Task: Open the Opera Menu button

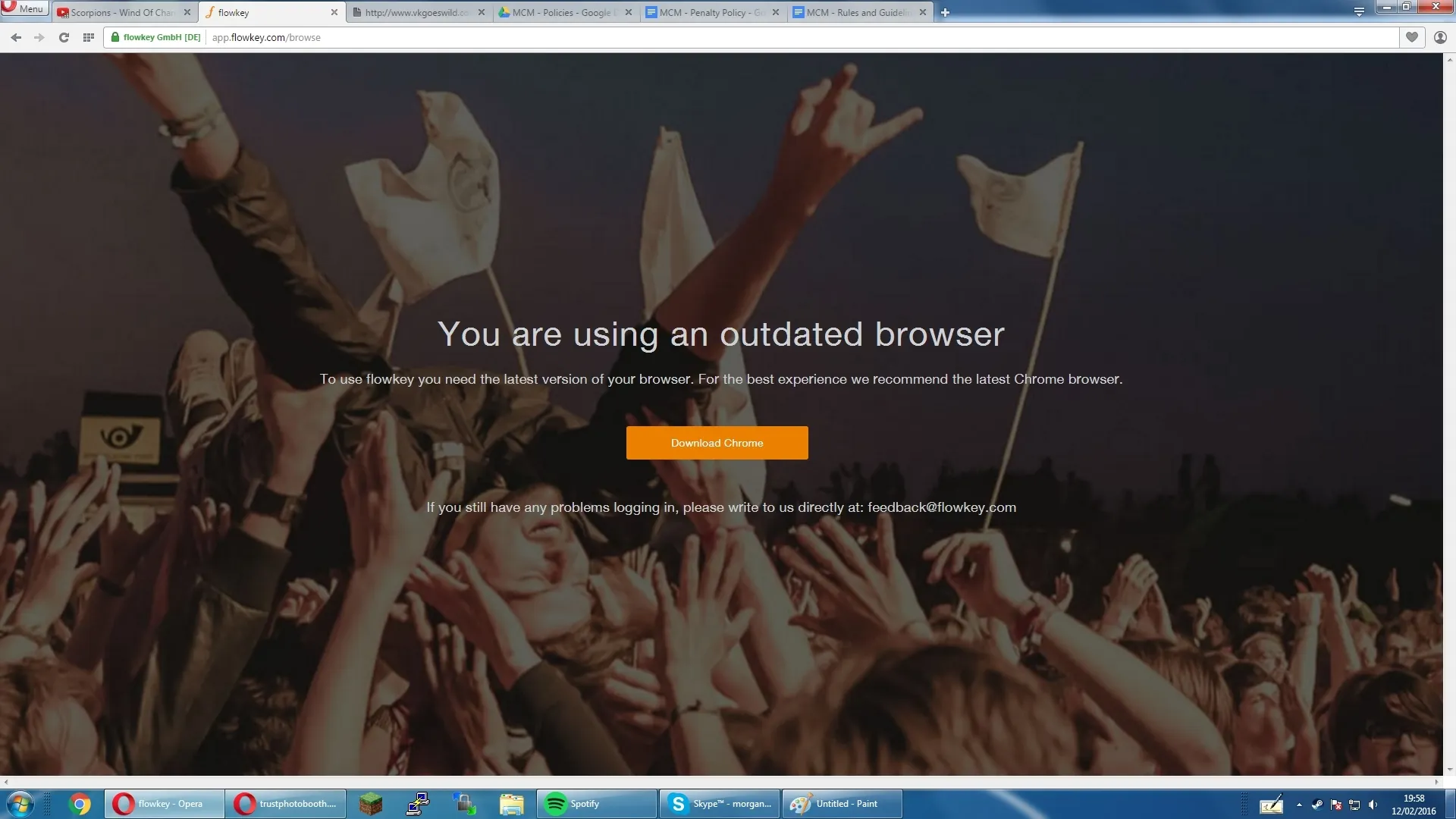Action: (25, 8)
